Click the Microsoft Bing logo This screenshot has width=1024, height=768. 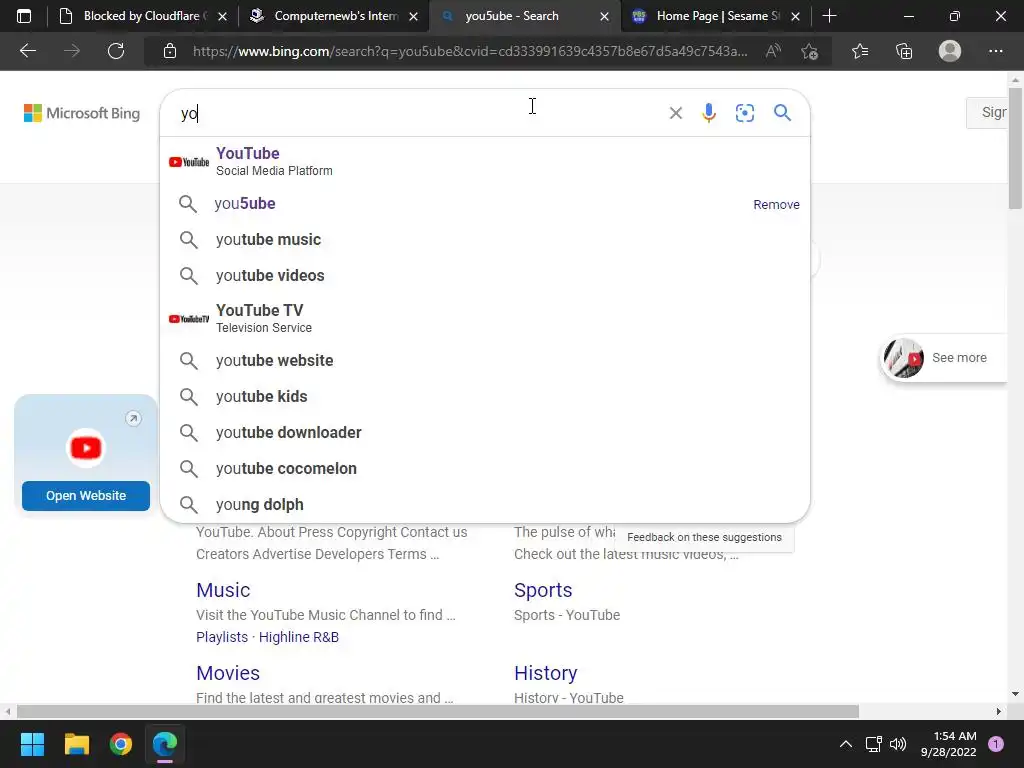coord(82,113)
